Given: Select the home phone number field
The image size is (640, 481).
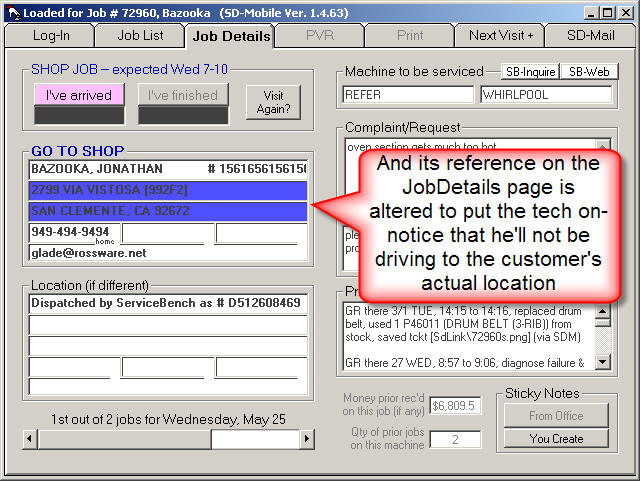Looking at the screenshot, I should (x=74, y=232).
